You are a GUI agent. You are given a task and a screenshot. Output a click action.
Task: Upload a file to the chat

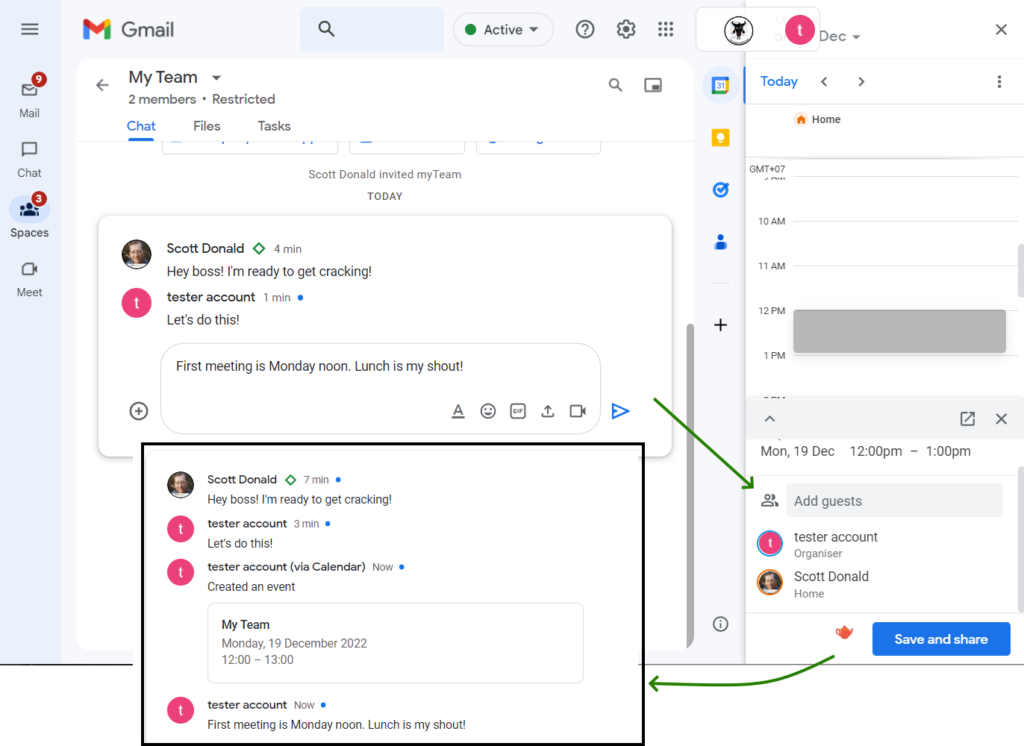pyautogui.click(x=547, y=410)
